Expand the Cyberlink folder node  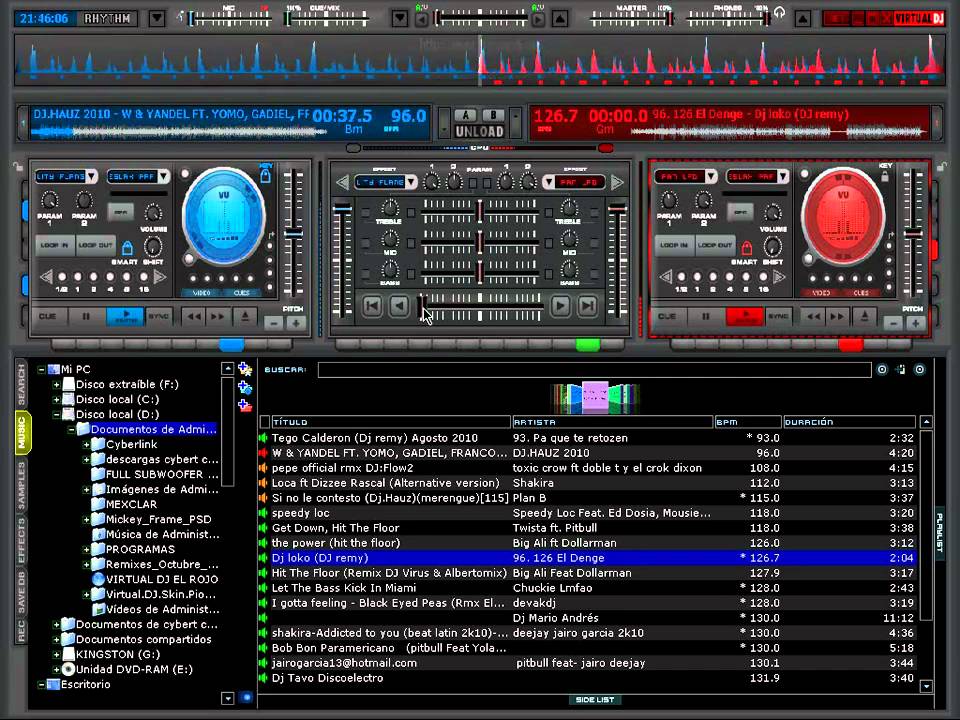coord(86,444)
